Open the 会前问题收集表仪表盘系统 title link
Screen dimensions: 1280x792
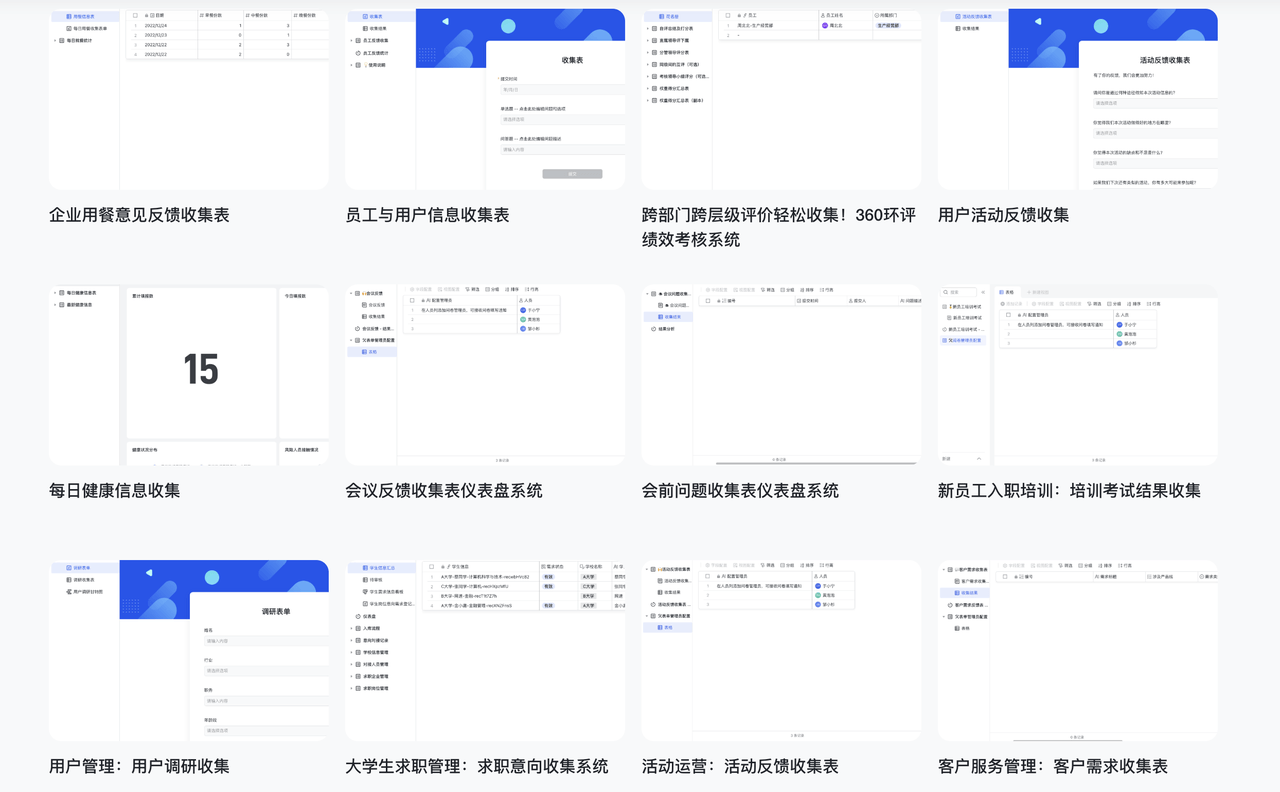click(740, 491)
